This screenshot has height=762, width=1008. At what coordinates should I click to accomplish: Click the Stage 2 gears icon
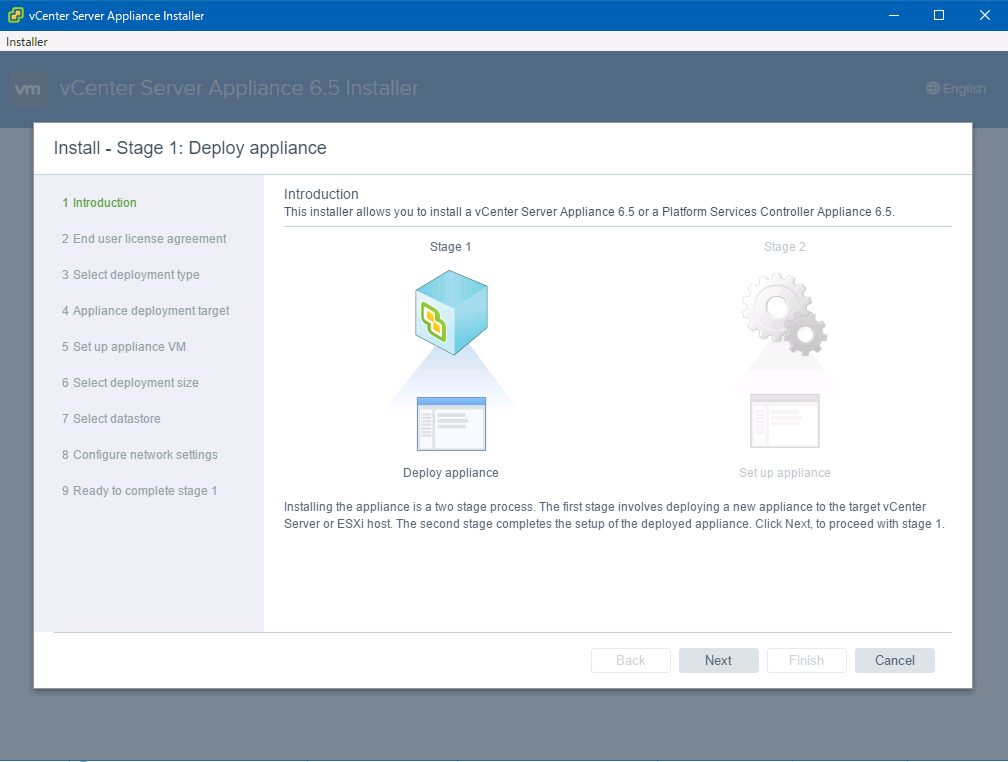pos(784,314)
